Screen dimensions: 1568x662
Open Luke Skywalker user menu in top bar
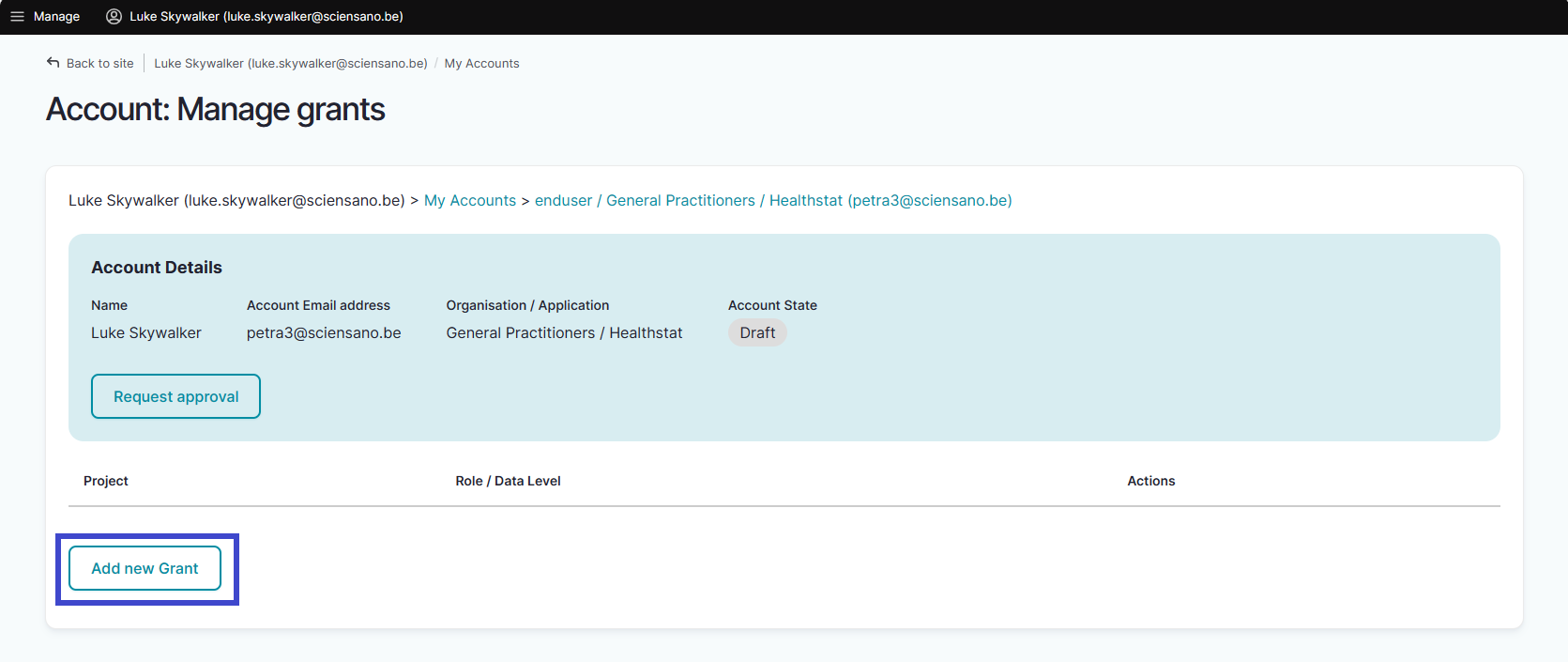pos(266,17)
